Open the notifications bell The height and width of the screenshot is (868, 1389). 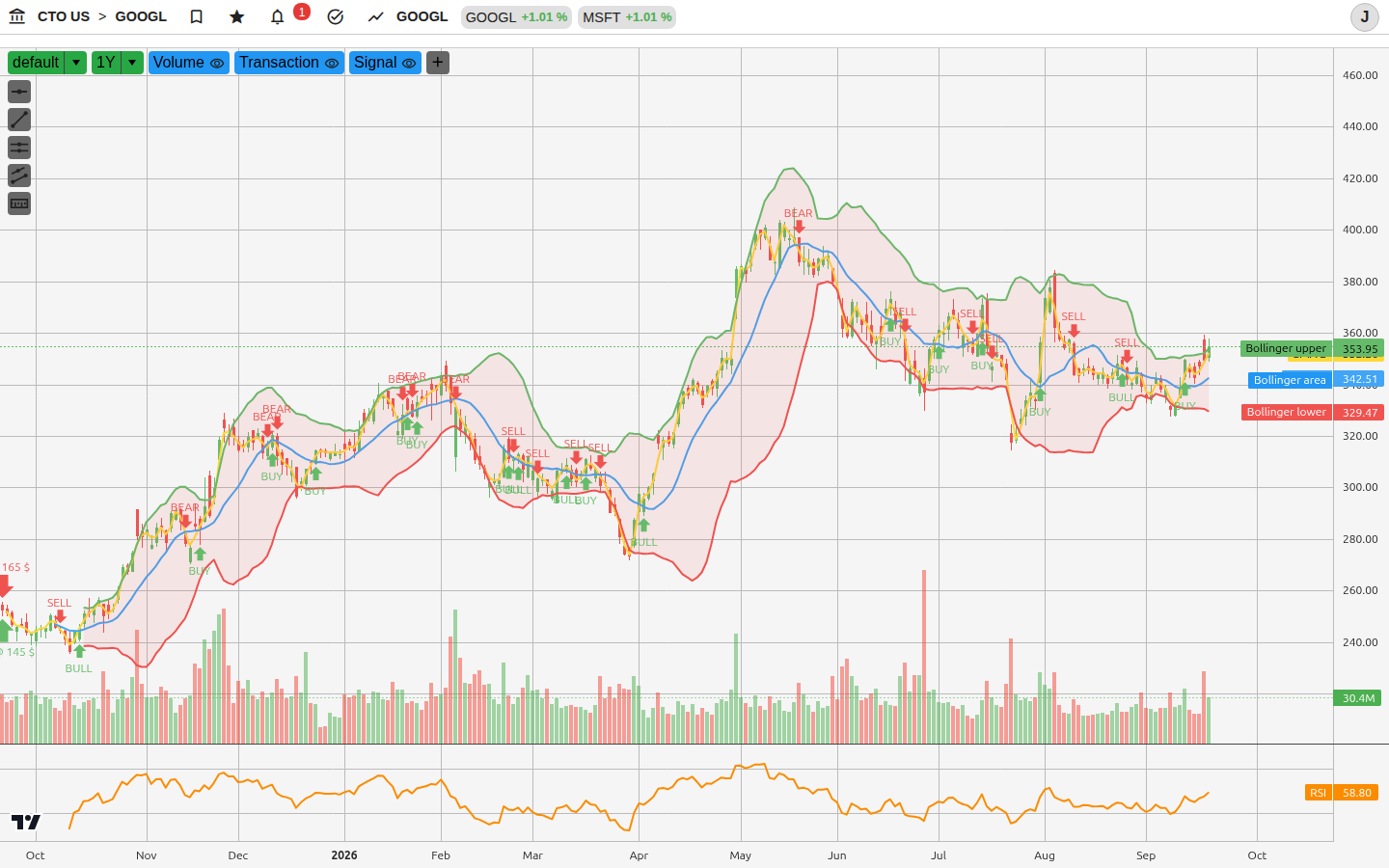[278, 16]
